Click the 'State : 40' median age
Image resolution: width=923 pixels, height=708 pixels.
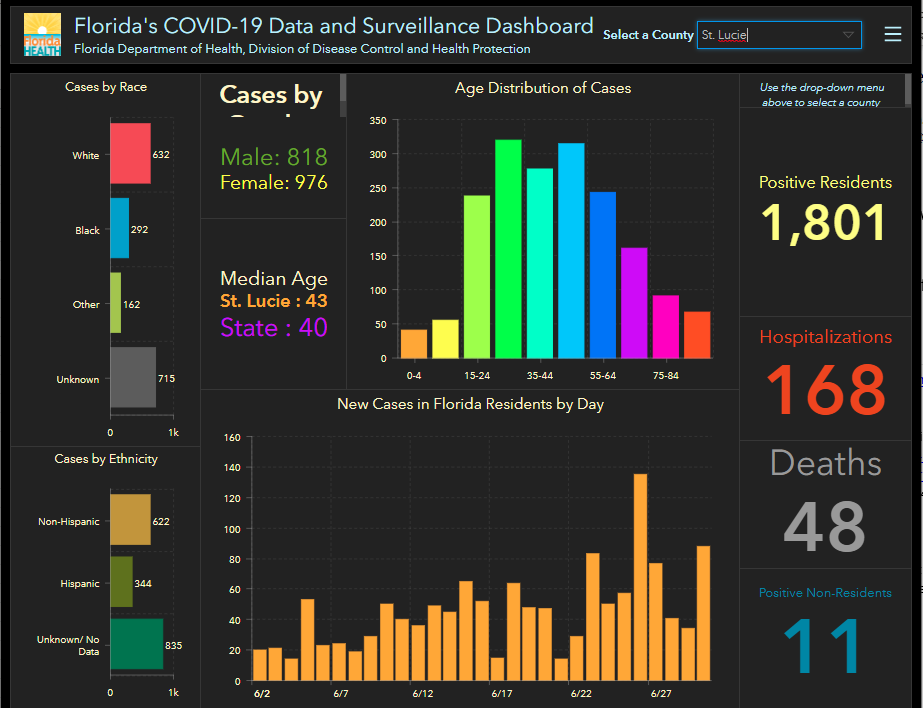[x=274, y=327]
